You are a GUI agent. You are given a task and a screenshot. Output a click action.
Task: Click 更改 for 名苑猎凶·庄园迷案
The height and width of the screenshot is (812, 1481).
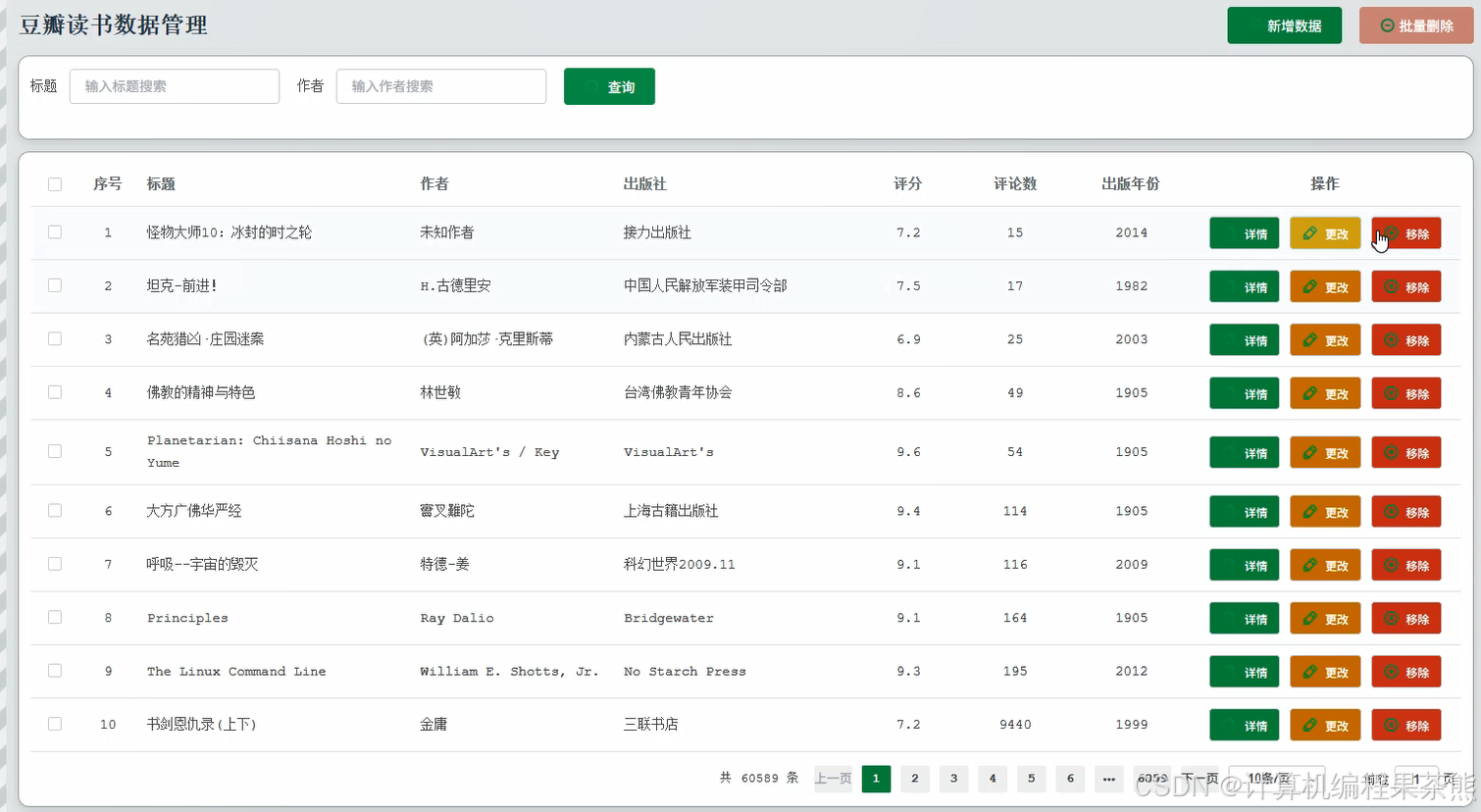click(1325, 340)
